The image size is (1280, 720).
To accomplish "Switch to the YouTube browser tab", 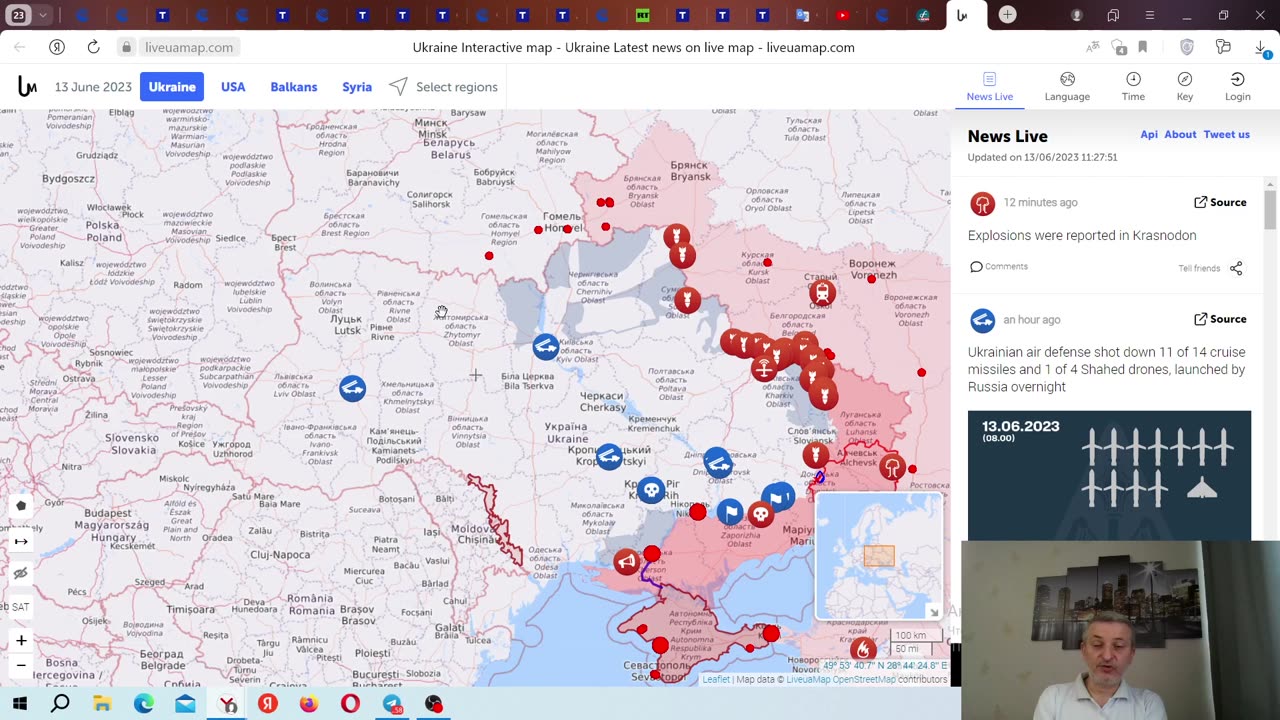I will (842, 15).
